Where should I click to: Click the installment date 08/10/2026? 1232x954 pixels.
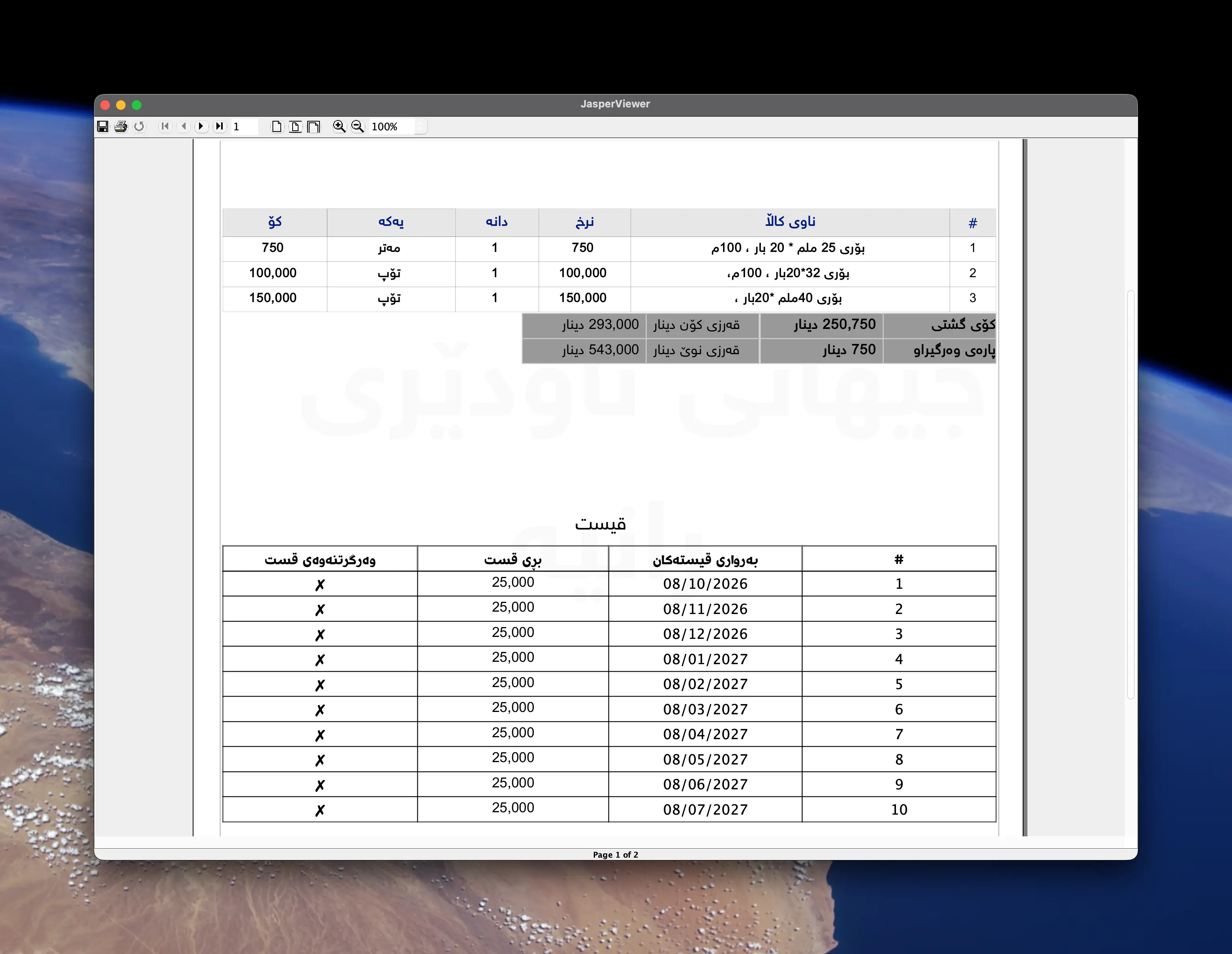(705, 584)
